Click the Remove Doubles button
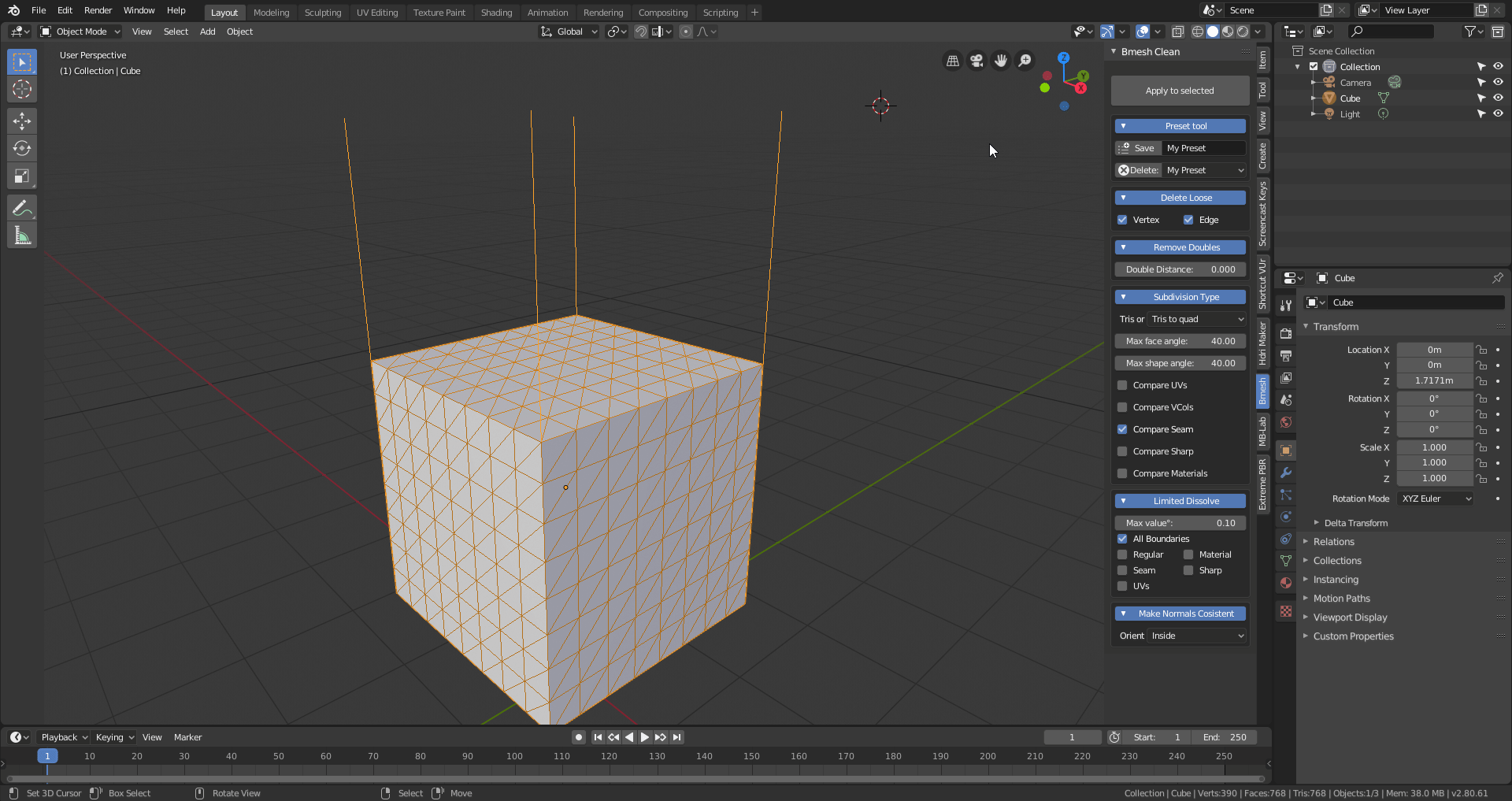 (x=1179, y=247)
